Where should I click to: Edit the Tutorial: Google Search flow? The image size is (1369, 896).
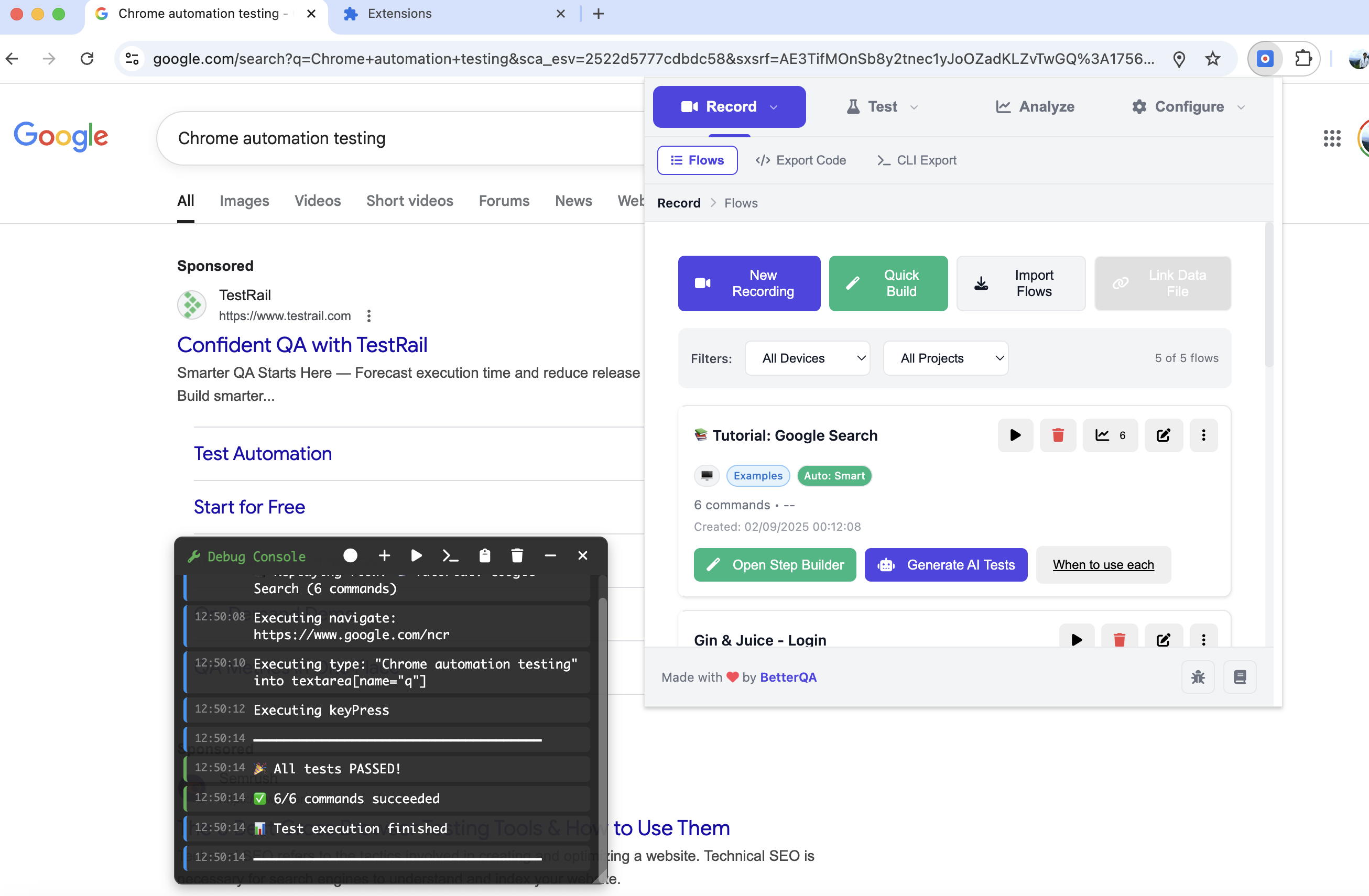click(1163, 435)
